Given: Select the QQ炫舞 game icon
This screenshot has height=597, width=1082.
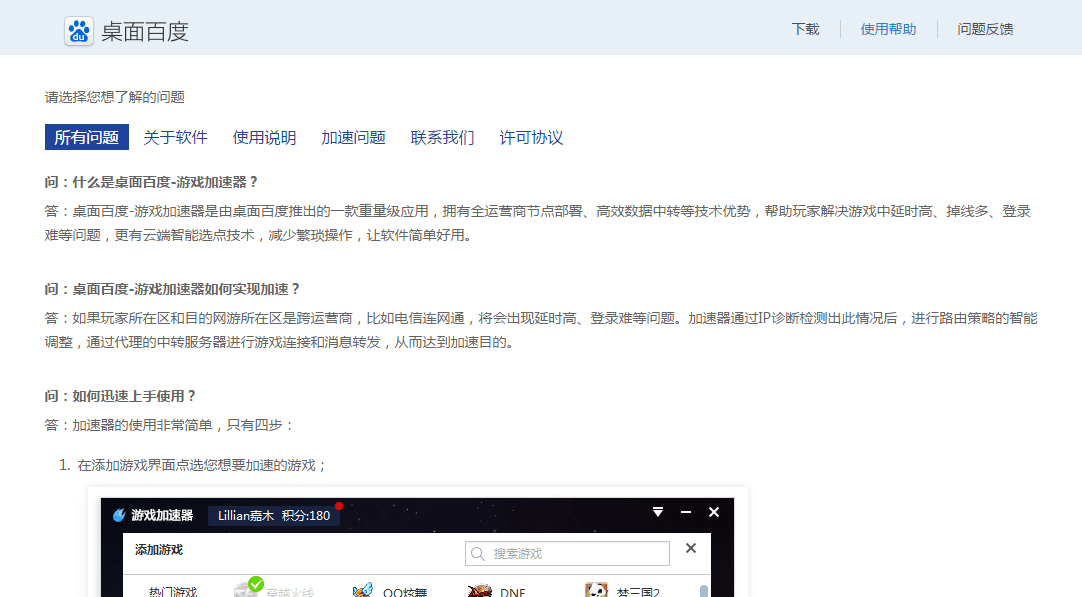Looking at the screenshot, I should (x=361, y=591).
